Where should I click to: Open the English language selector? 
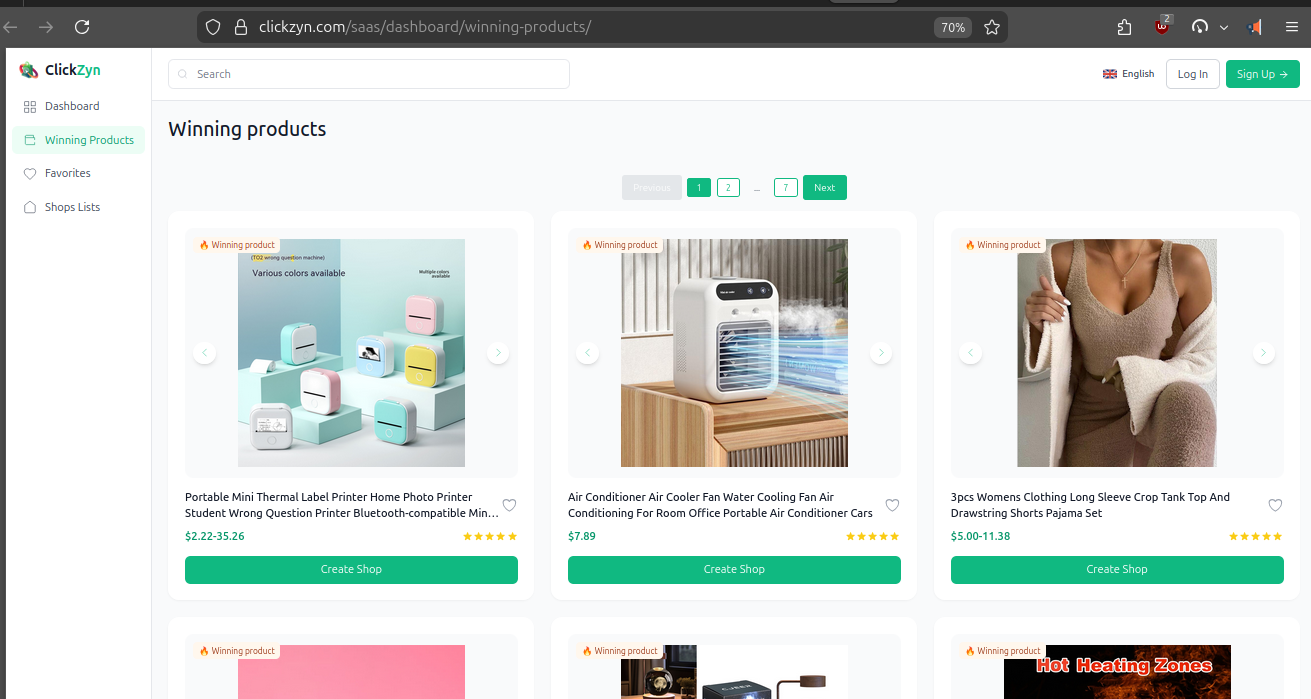[x=1128, y=74]
